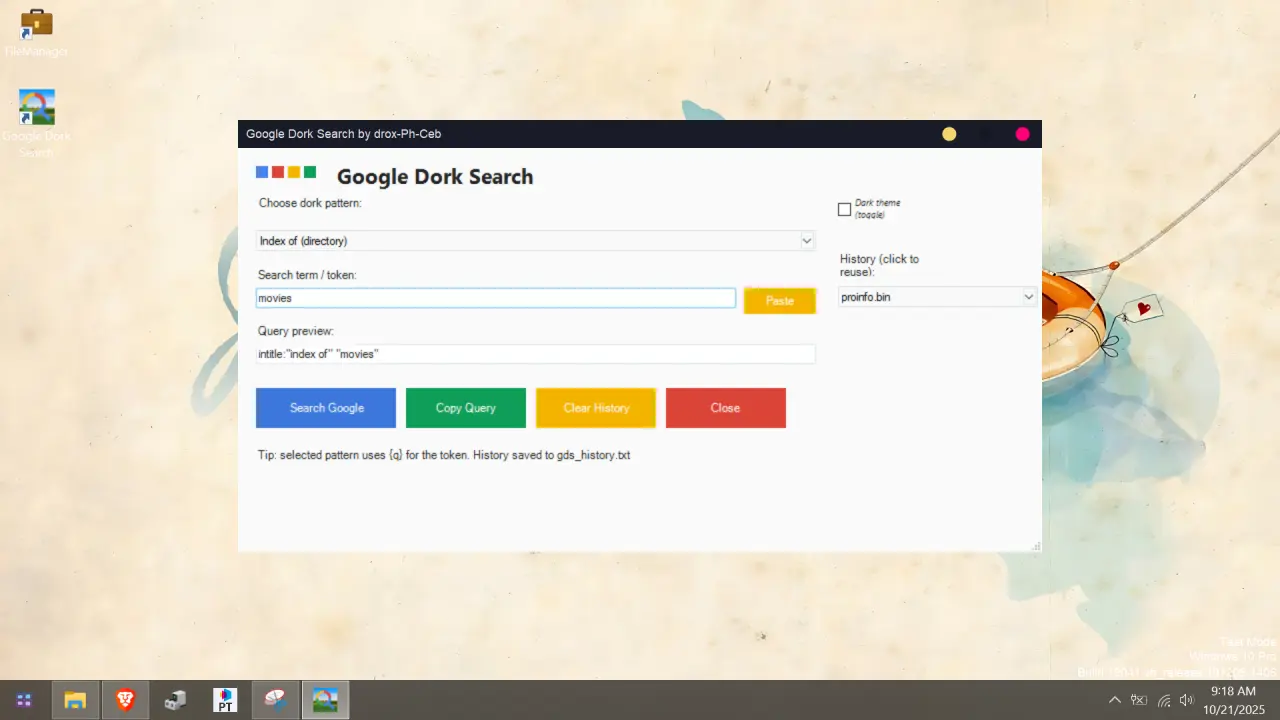Viewport: 1280px width, 720px height.
Task: Expand the dork pattern dropdown
Action: click(x=806, y=241)
